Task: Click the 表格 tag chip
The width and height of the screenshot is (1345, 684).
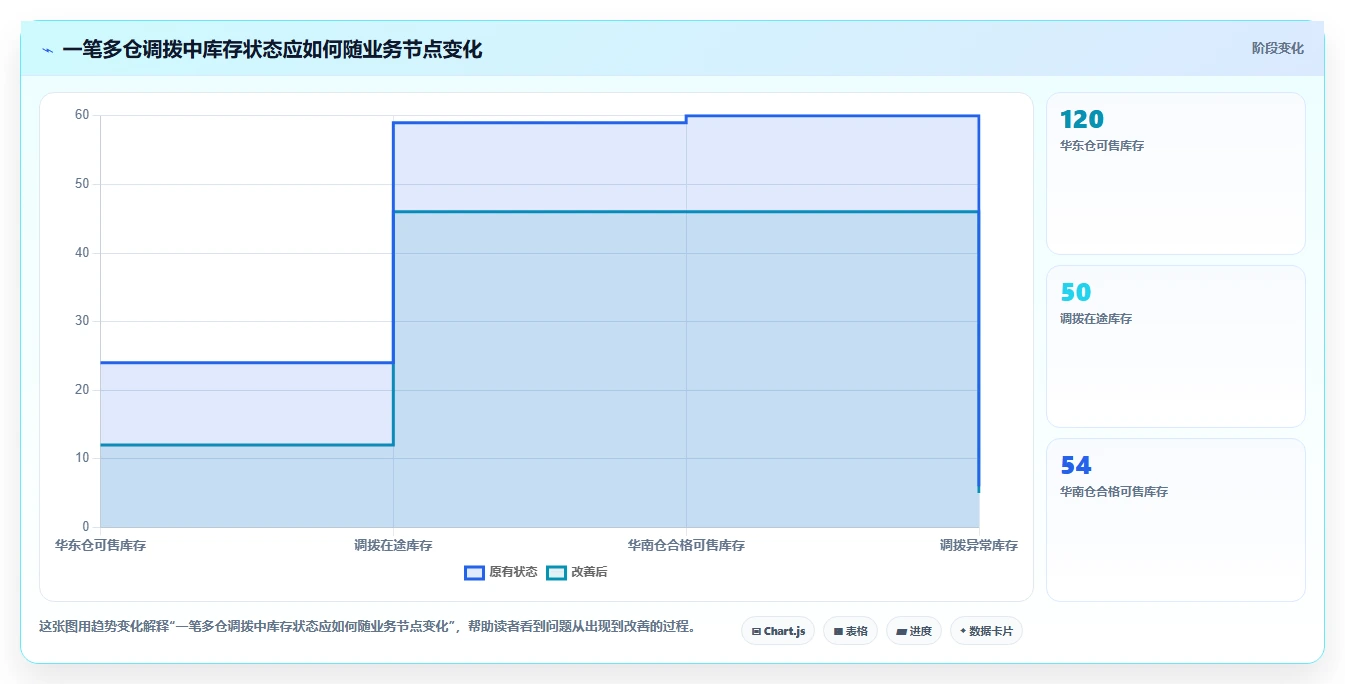Action: point(850,631)
